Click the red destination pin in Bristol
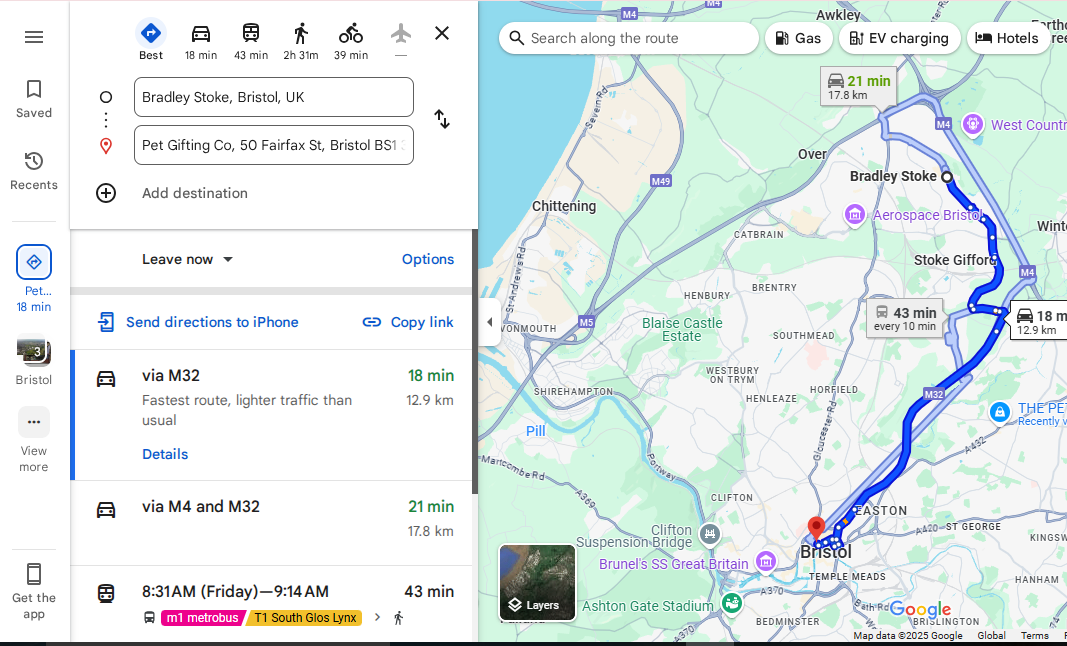 pos(816,528)
